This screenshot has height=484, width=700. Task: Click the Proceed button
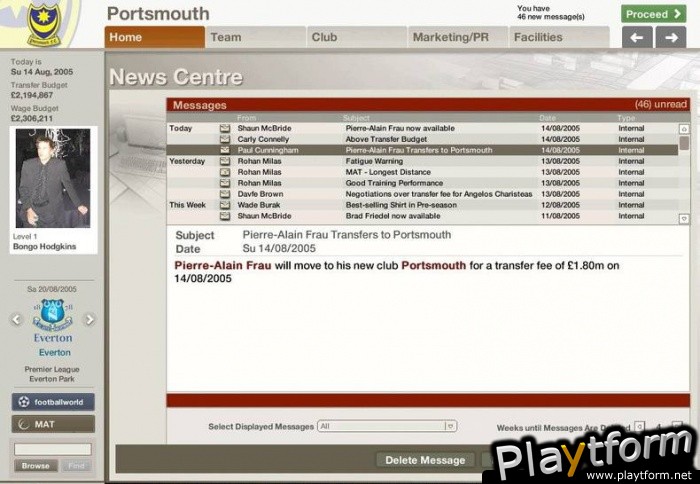pyautogui.click(x=653, y=14)
